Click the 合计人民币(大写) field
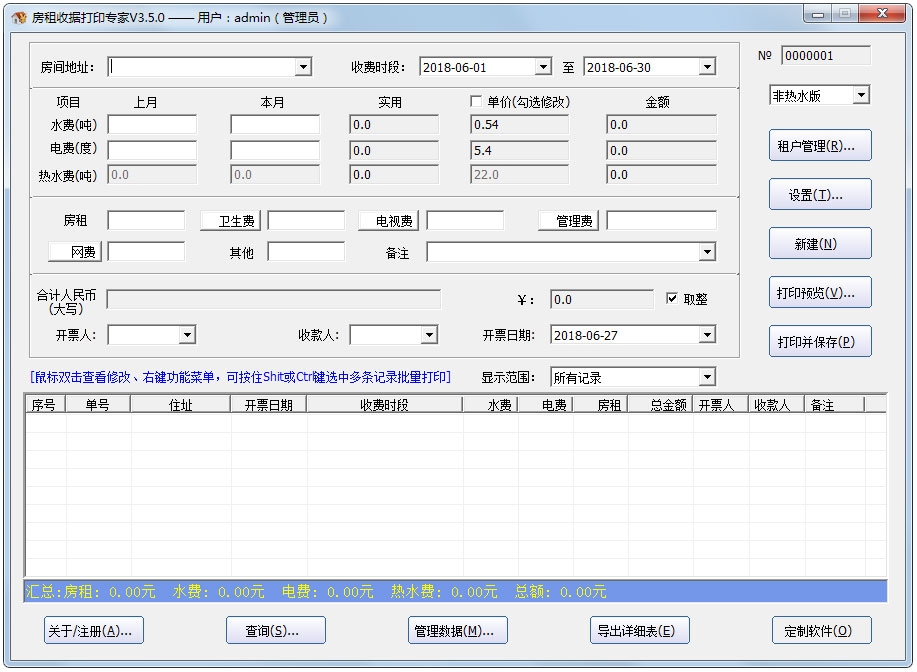 [274, 299]
